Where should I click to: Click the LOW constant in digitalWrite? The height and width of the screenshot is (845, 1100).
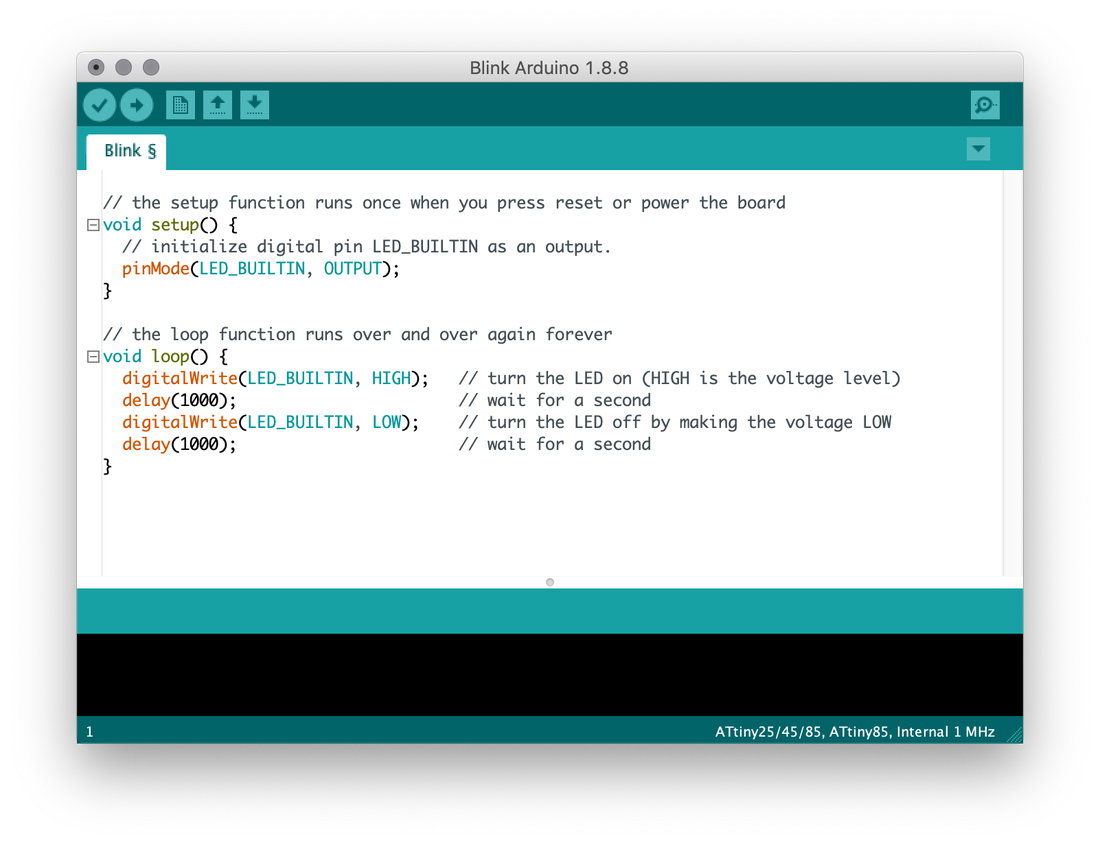[x=387, y=422]
